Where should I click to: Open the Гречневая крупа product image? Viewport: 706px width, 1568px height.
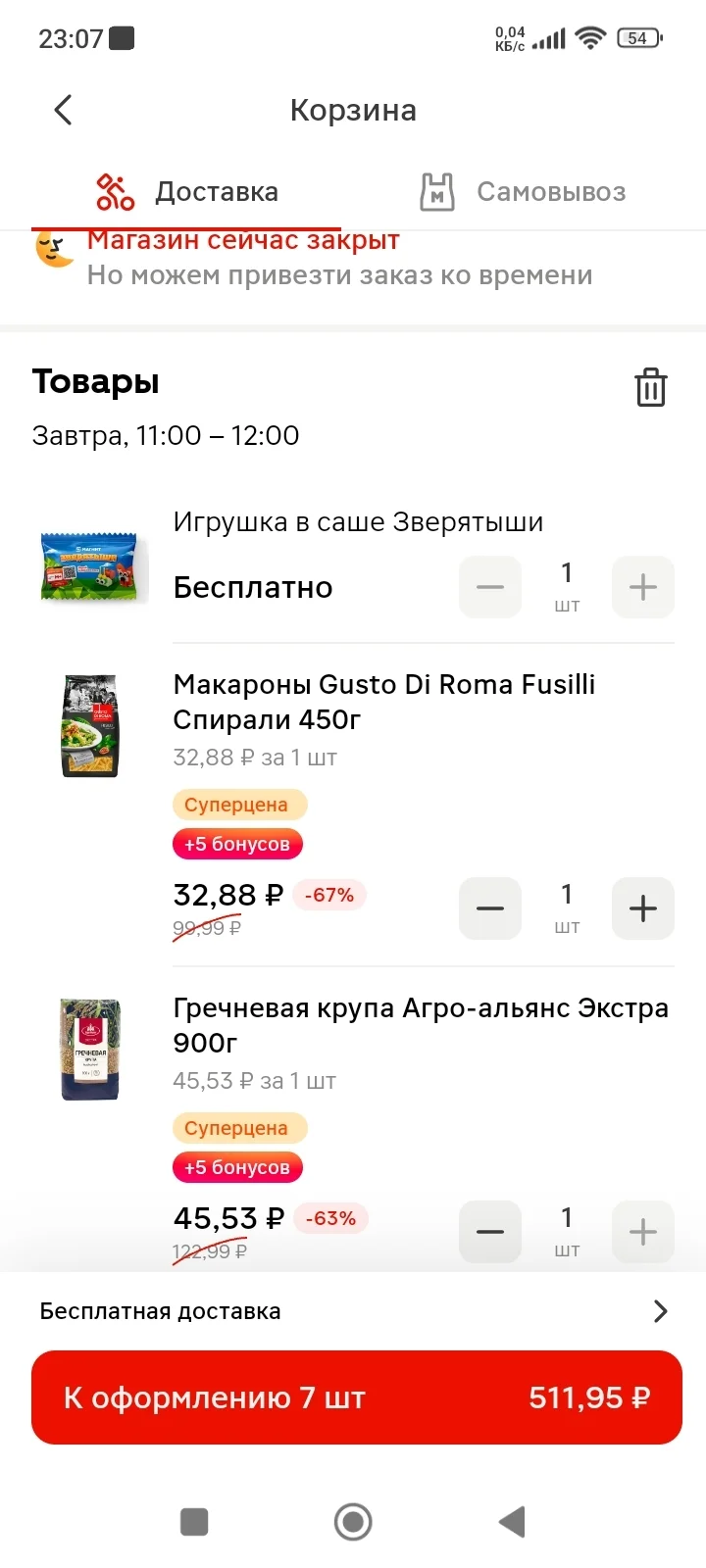click(90, 1049)
